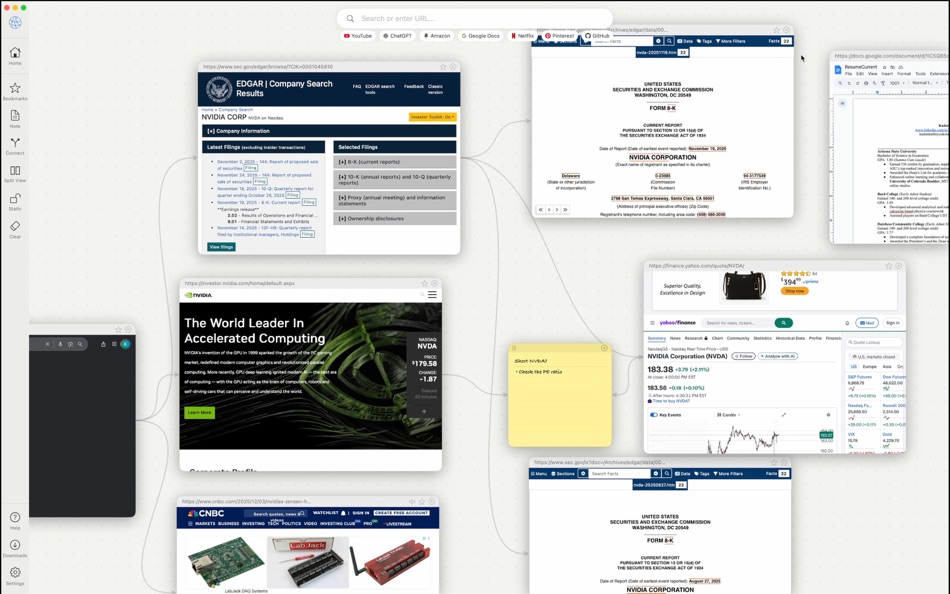
Task: Open Downloads from the sidebar
Action: click(15, 548)
